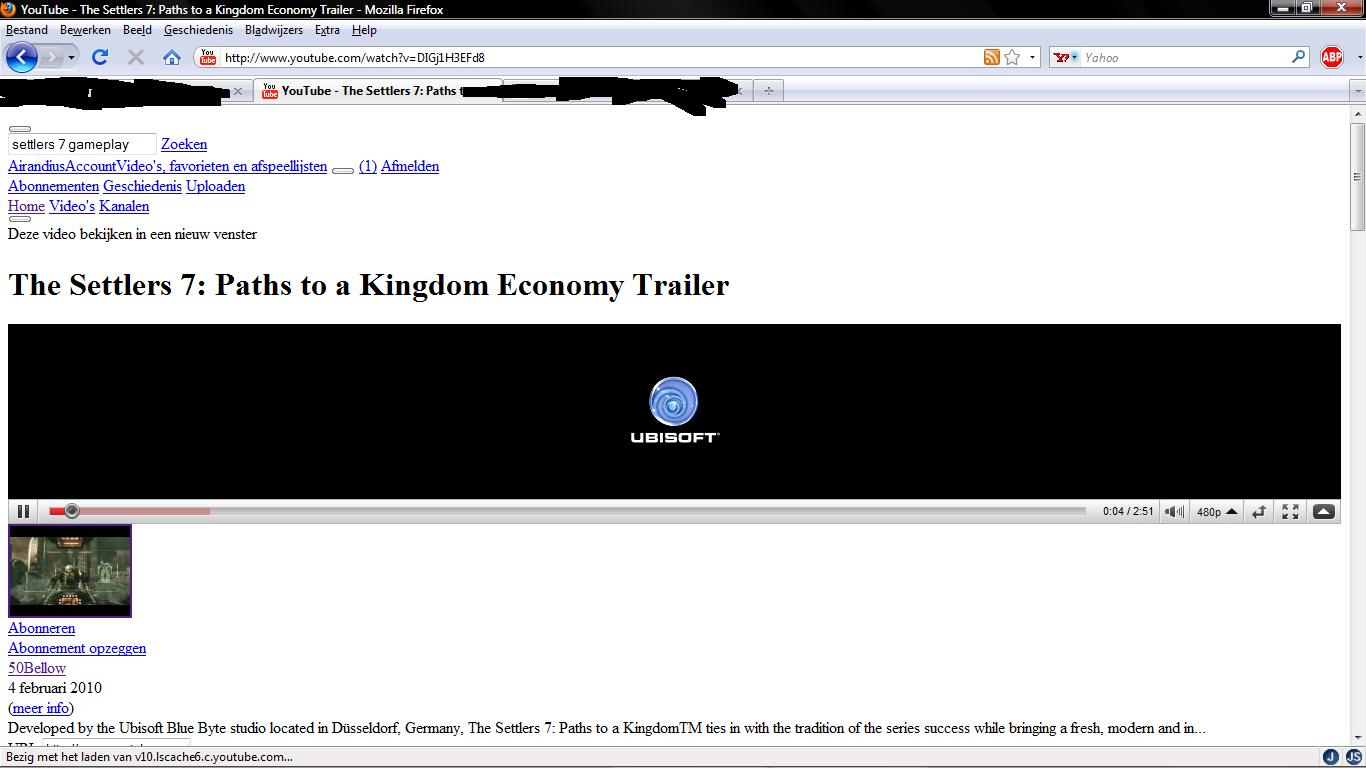Viewport: 1366px width, 768px height.
Task: Open the Kanalen link
Action: point(124,206)
